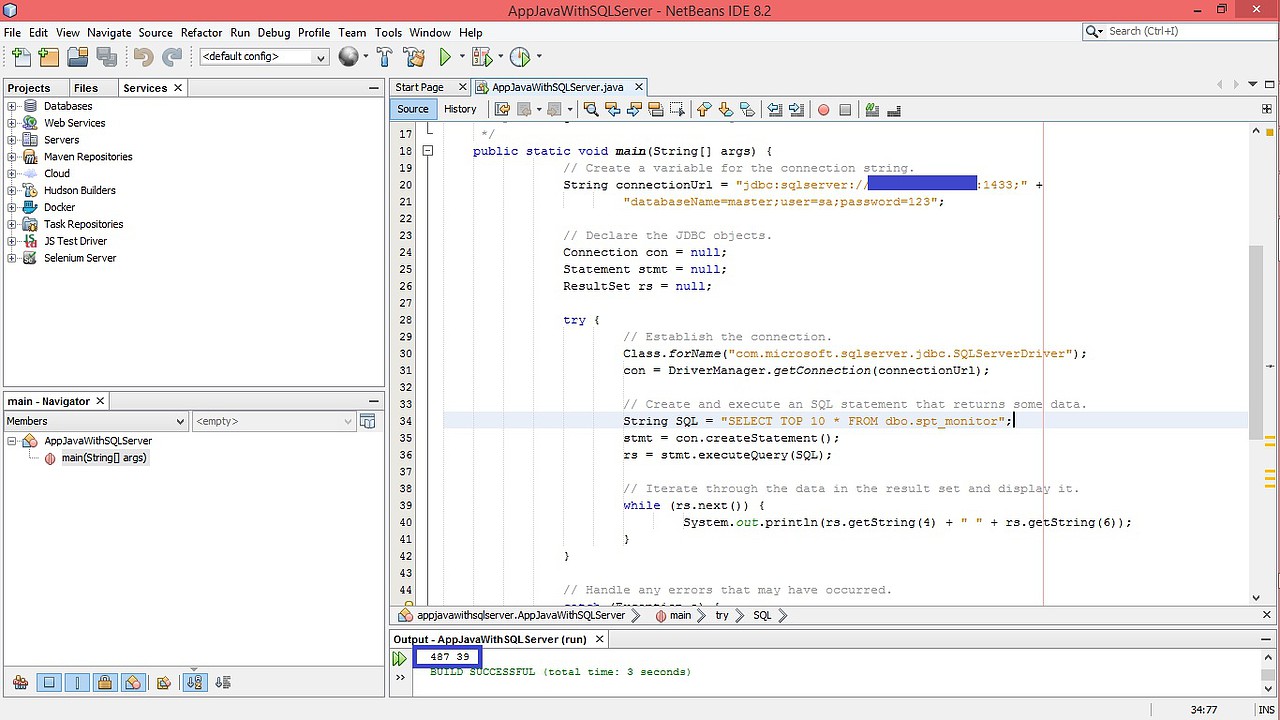Re-run output with green double arrow icon
The width and height of the screenshot is (1280, 720).
(x=399, y=658)
